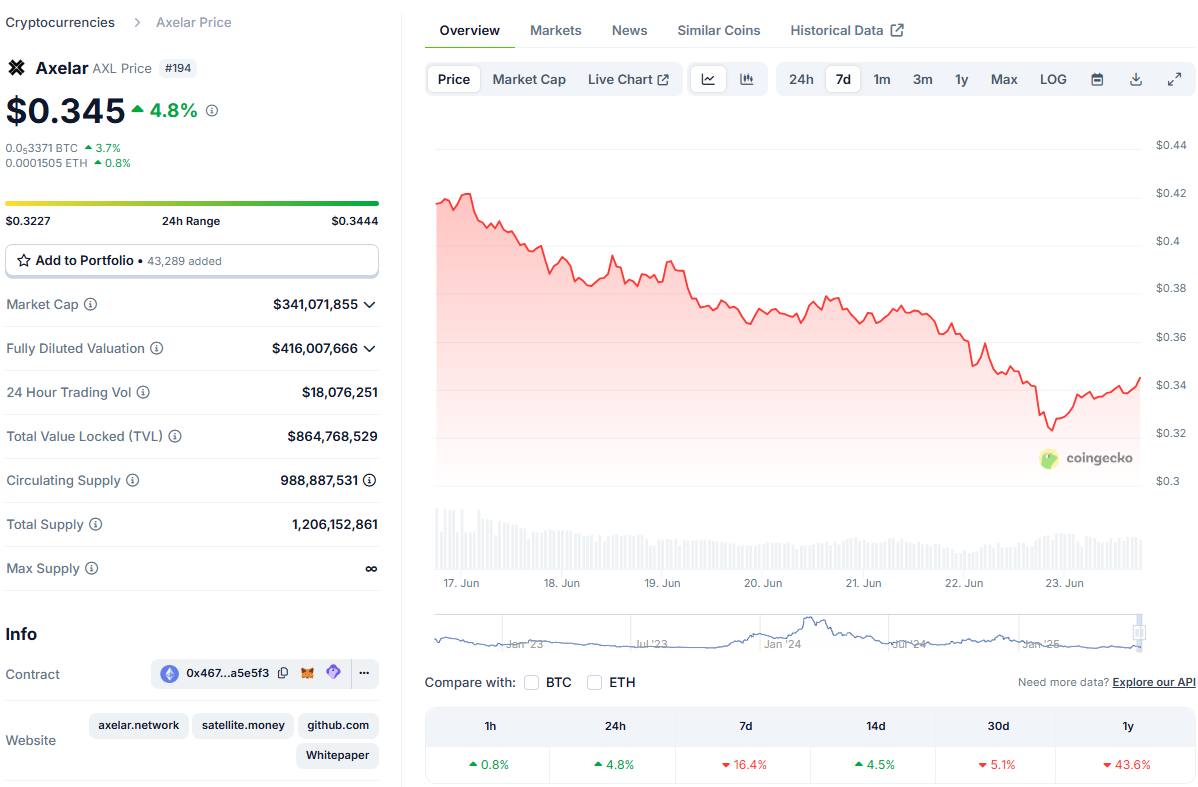The image size is (1198, 787).
Task: Select 1m chart timeframe
Action: pos(882,79)
